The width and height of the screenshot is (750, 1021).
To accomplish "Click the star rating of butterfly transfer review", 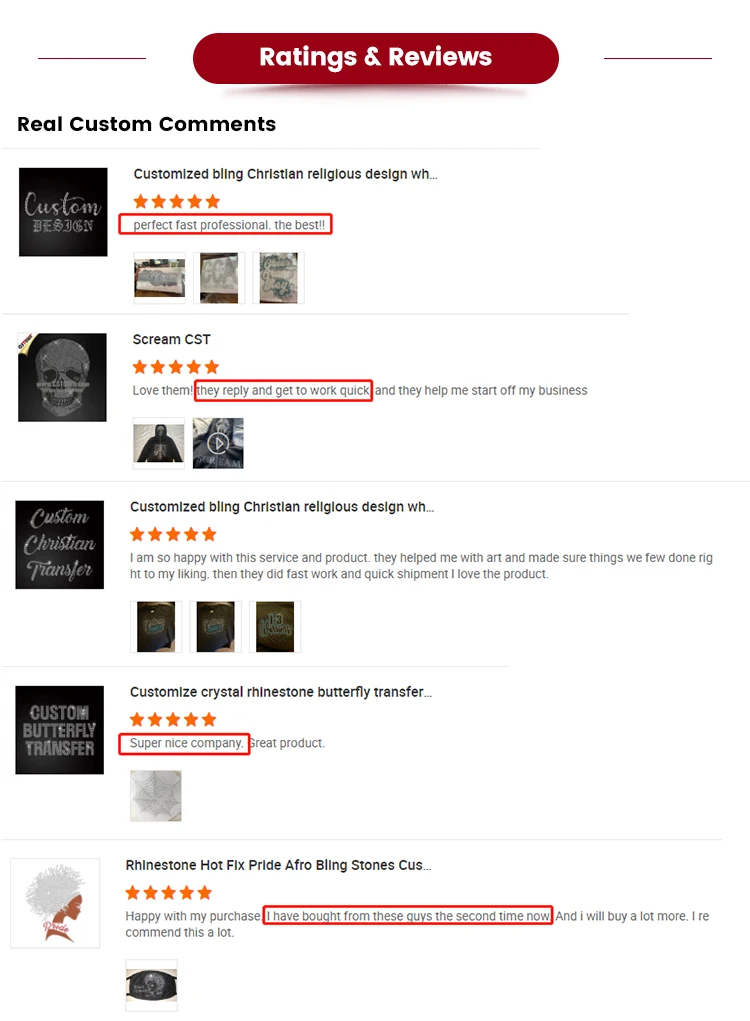I will (x=173, y=720).
